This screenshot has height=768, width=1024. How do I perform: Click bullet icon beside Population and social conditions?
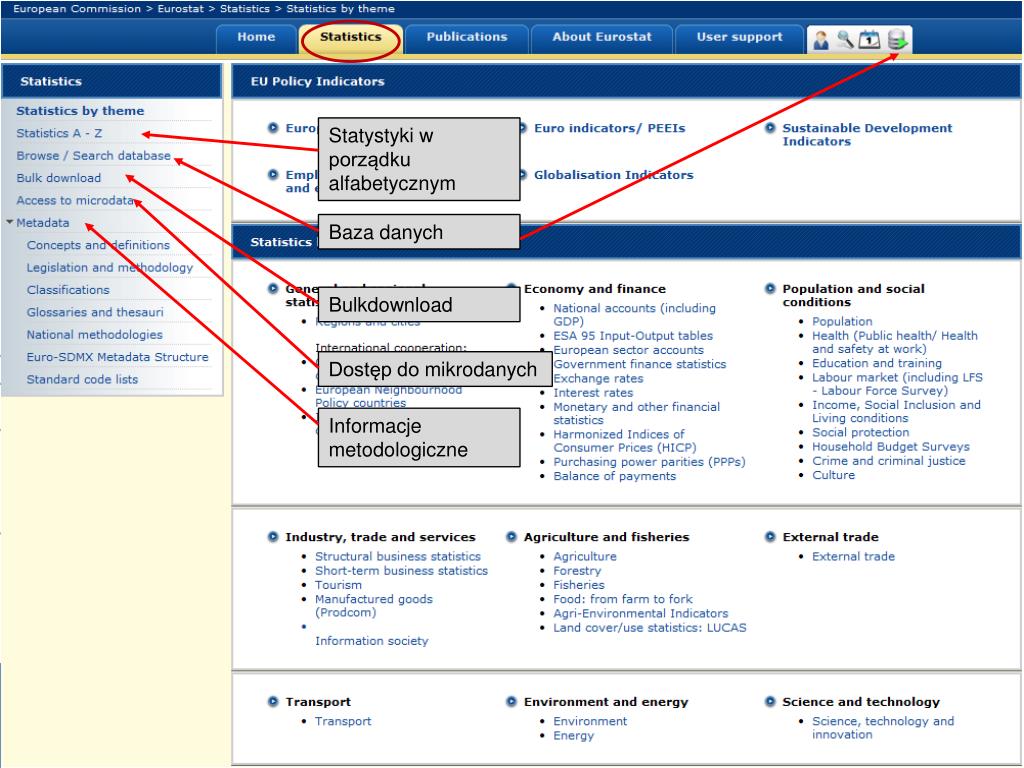(771, 289)
